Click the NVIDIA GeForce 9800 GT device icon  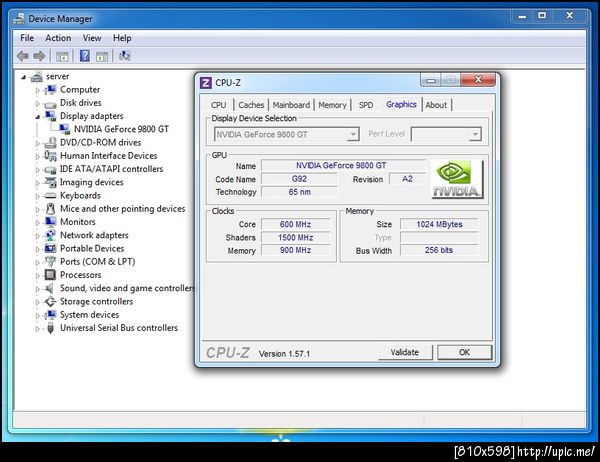point(64,129)
